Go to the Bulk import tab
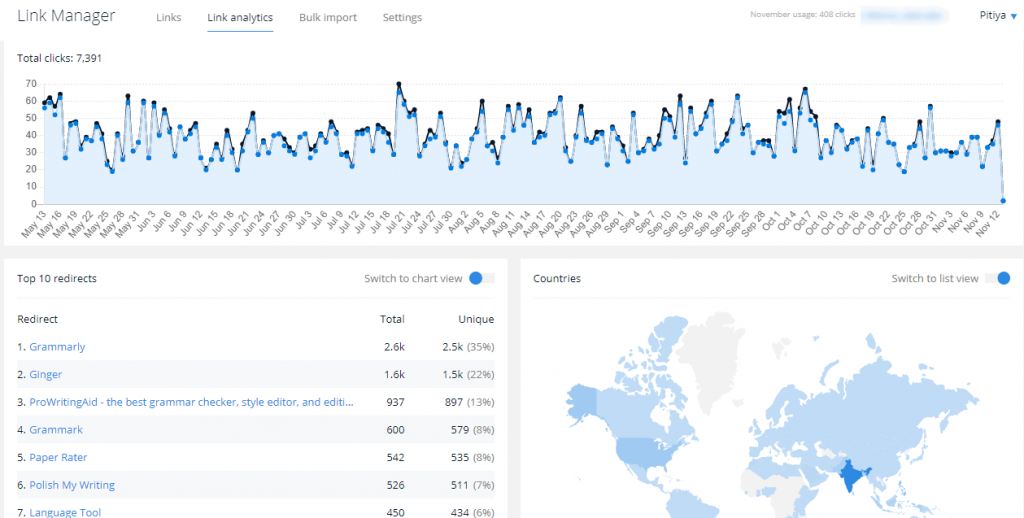 328,18
